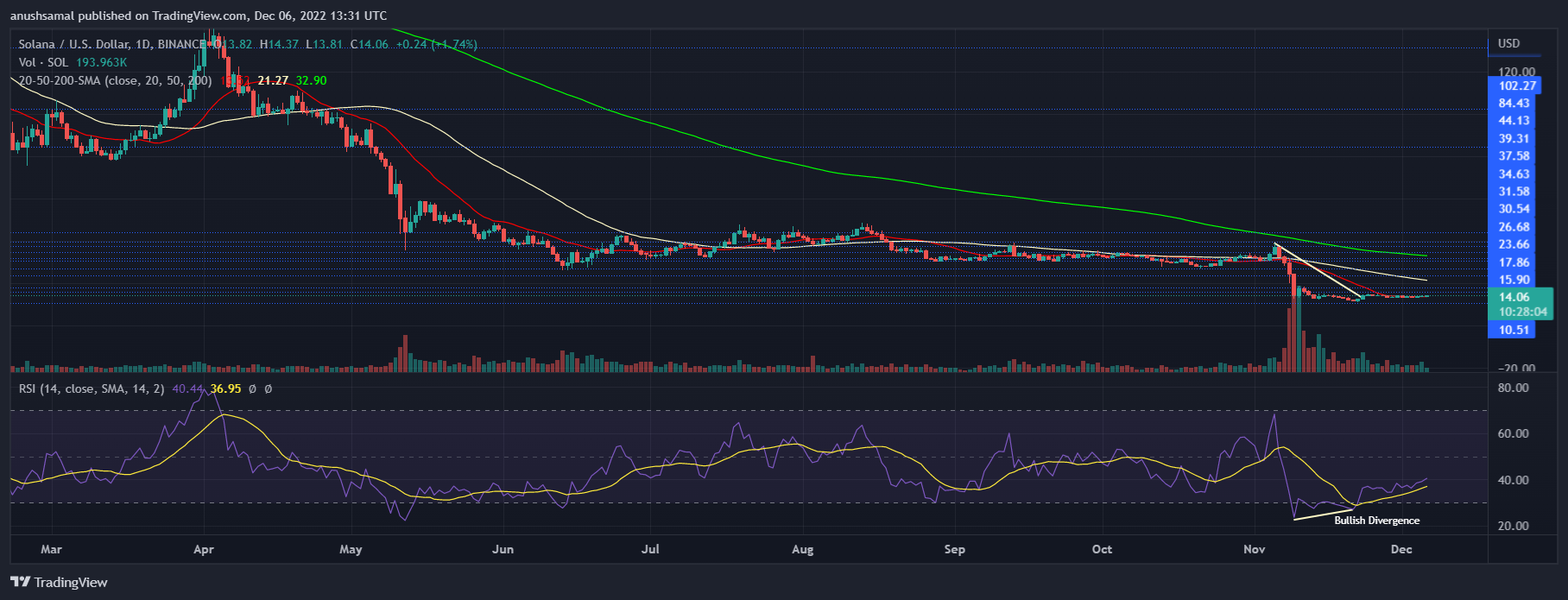Click the Apr label on time axis
This screenshot has height=600, width=1568.
pos(204,549)
